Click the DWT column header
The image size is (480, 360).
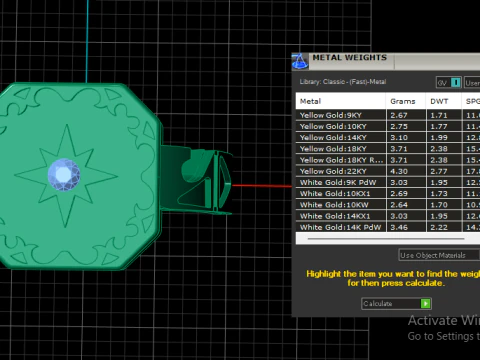click(x=443, y=101)
